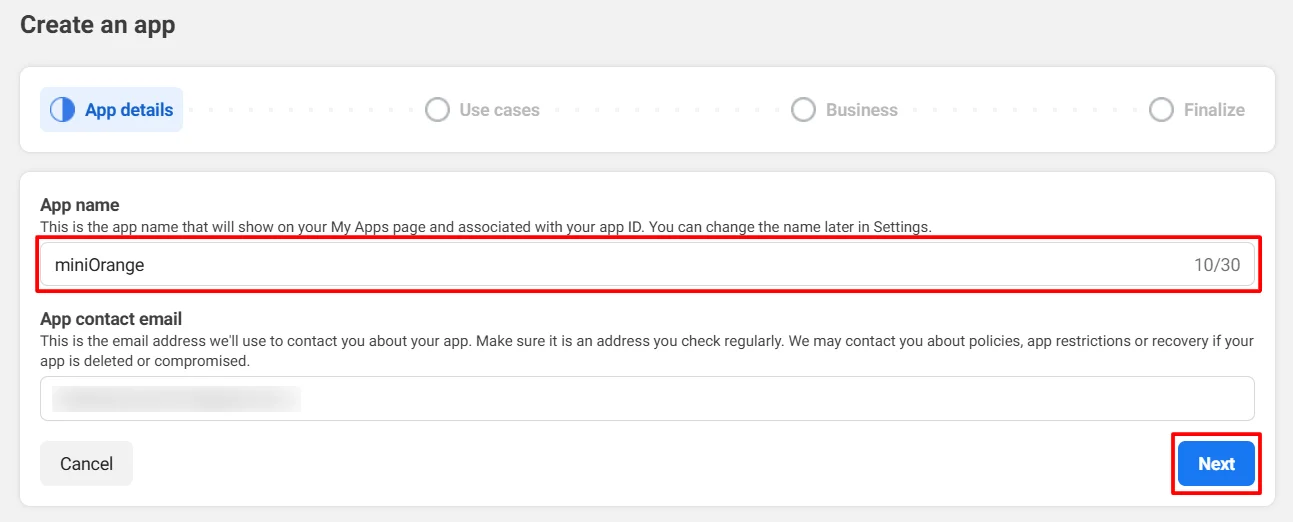Click the Business step circle icon
1293x522 pixels.
click(x=803, y=110)
